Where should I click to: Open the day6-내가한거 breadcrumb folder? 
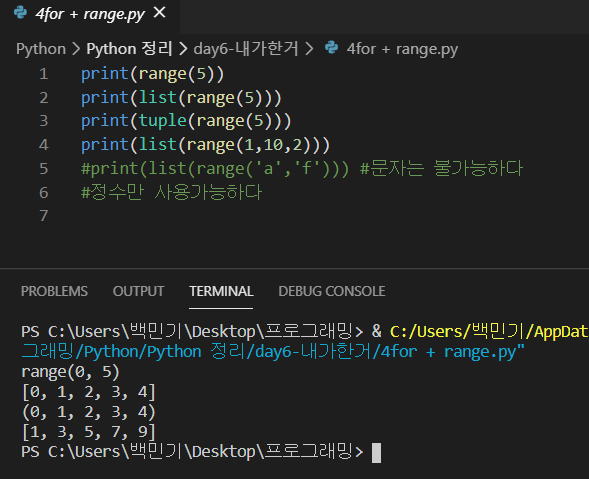point(246,49)
